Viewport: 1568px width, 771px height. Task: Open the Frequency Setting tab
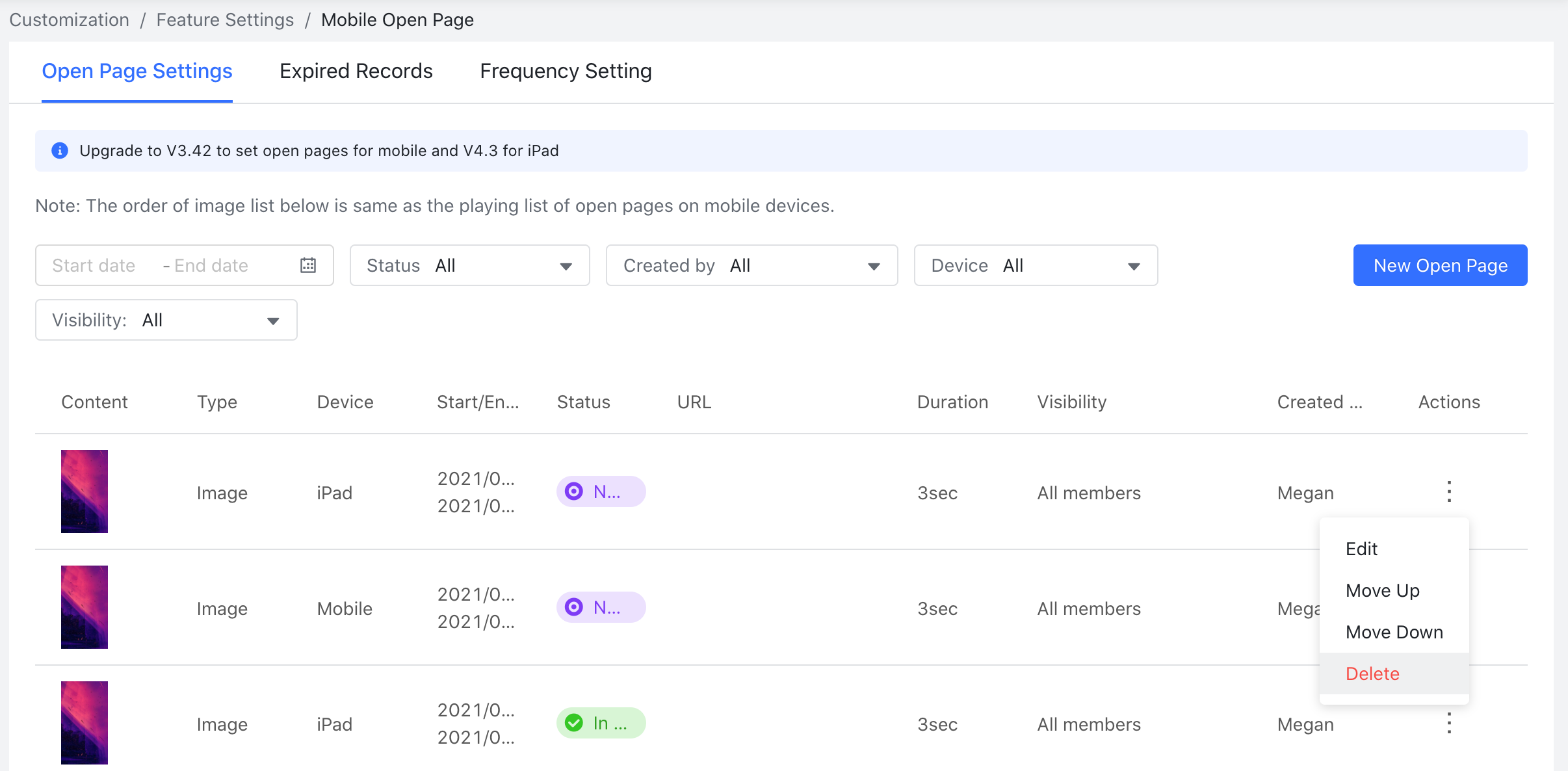[x=565, y=71]
